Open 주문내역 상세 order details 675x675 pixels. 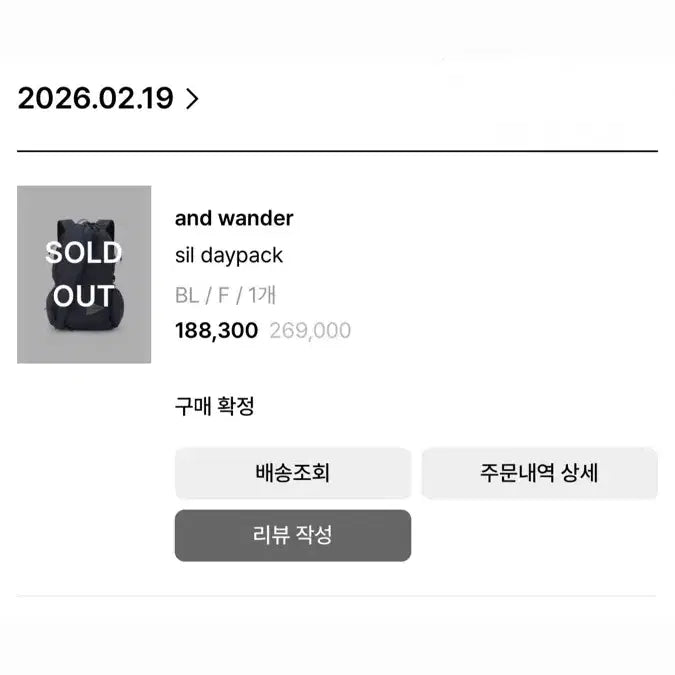tap(539, 473)
